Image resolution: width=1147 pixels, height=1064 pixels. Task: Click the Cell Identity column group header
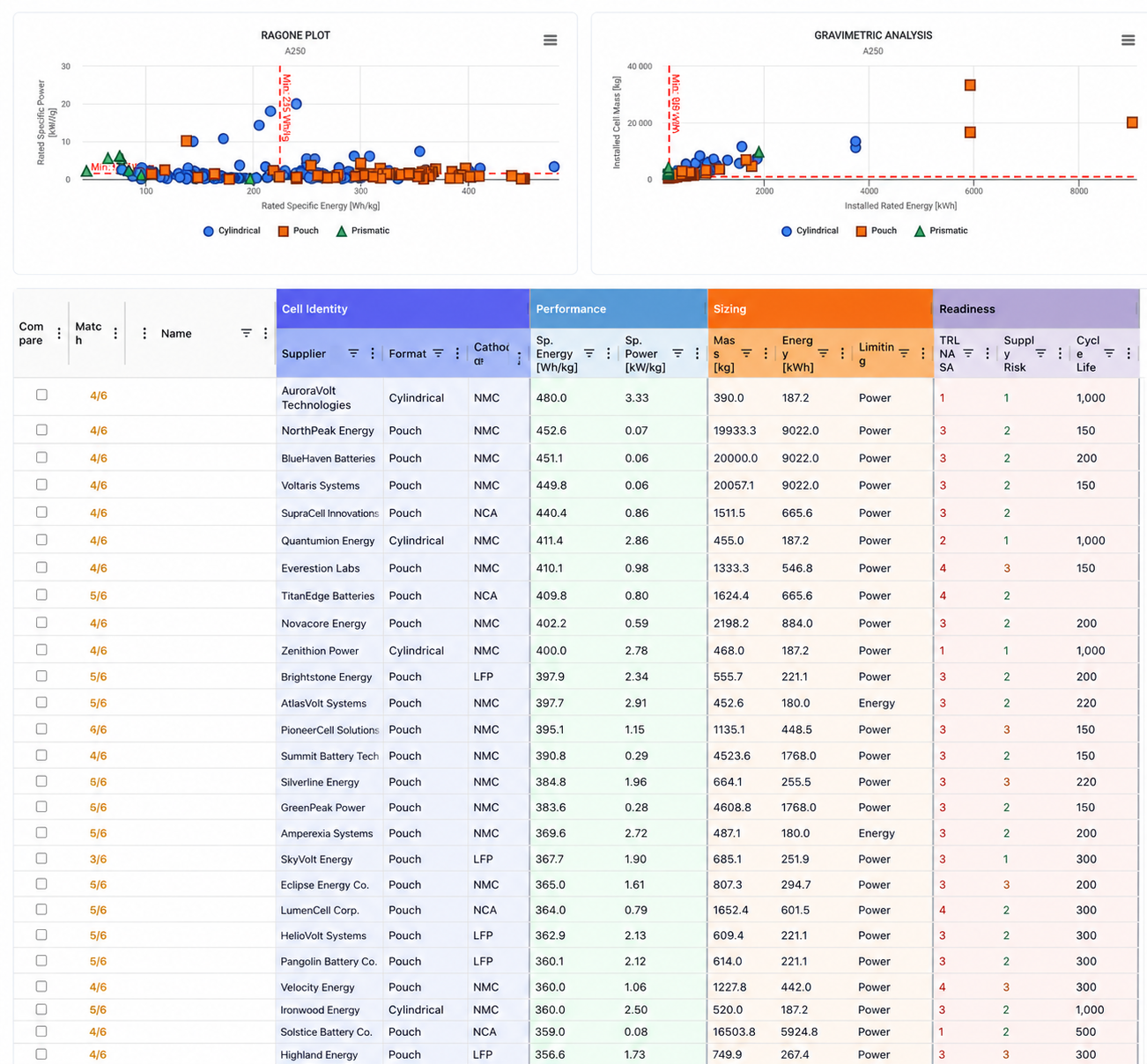click(x=403, y=309)
